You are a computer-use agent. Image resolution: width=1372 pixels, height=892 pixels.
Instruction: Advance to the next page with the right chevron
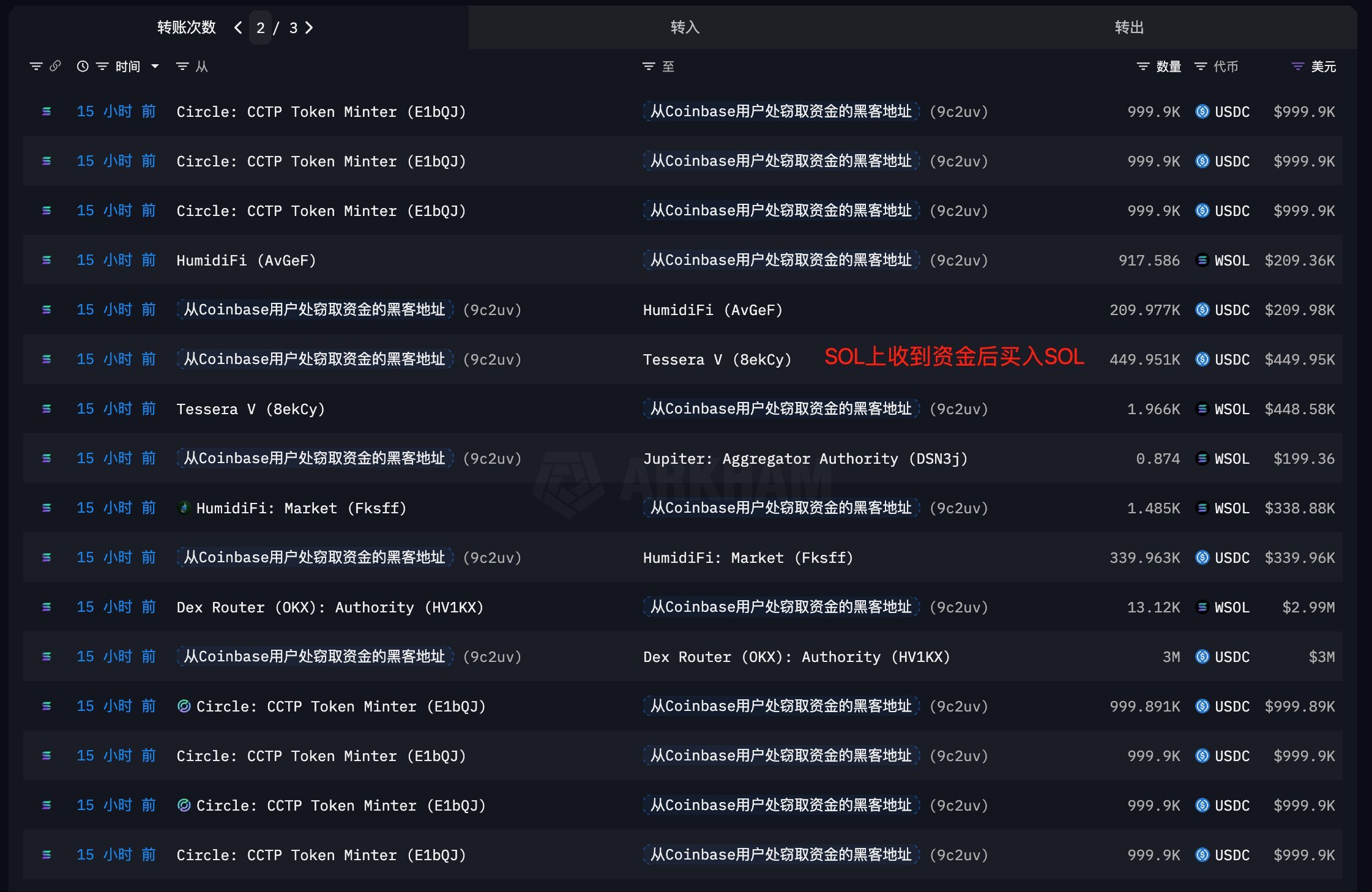310,28
